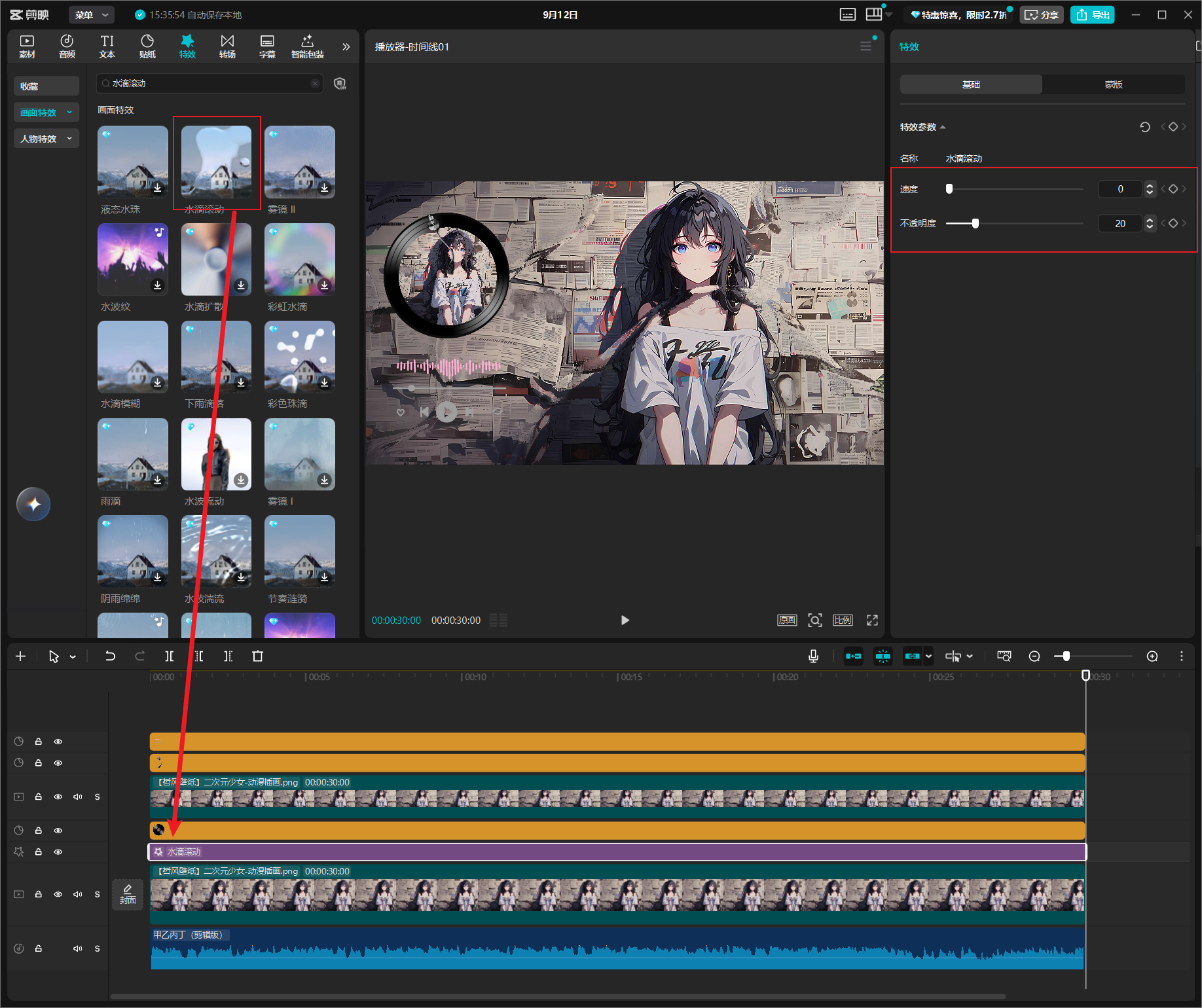
Task: Open the 素材 media tab
Action: 27,46
